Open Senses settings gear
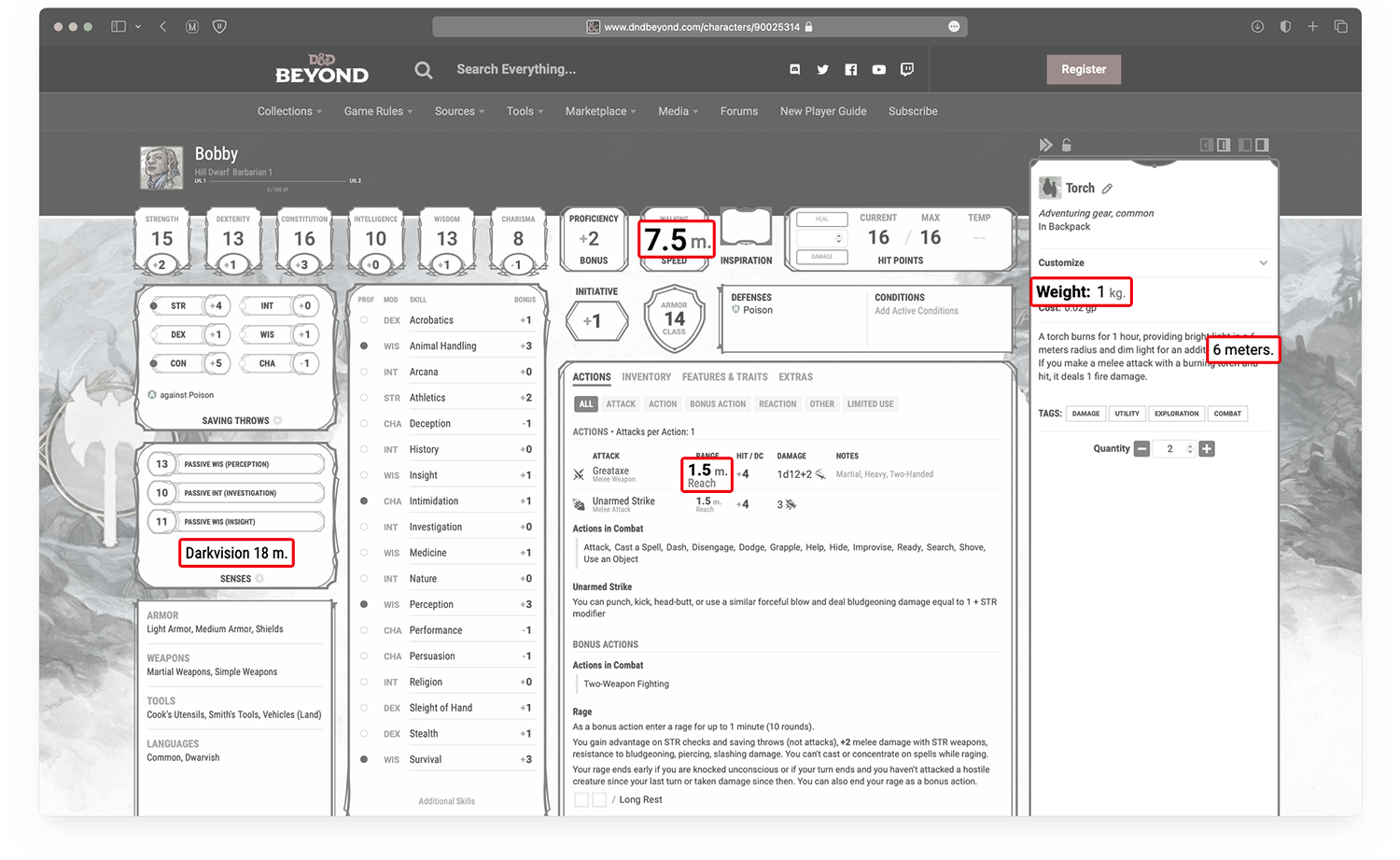The image size is (1400, 860). (x=259, y=579)
